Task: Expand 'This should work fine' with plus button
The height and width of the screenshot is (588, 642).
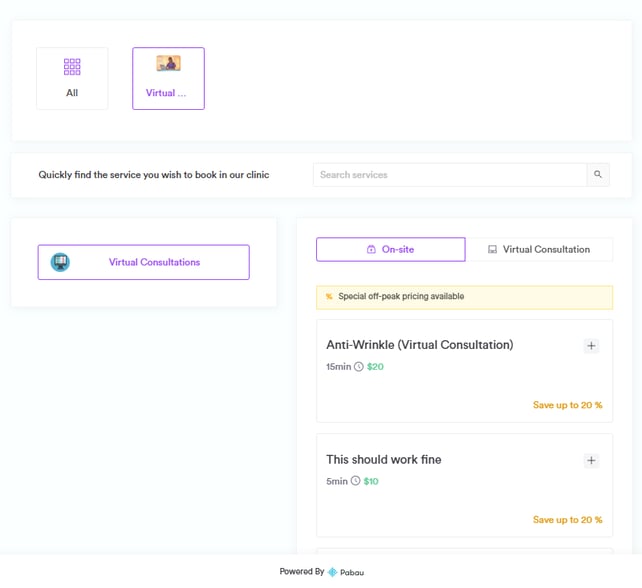Action: coord(591,461)
